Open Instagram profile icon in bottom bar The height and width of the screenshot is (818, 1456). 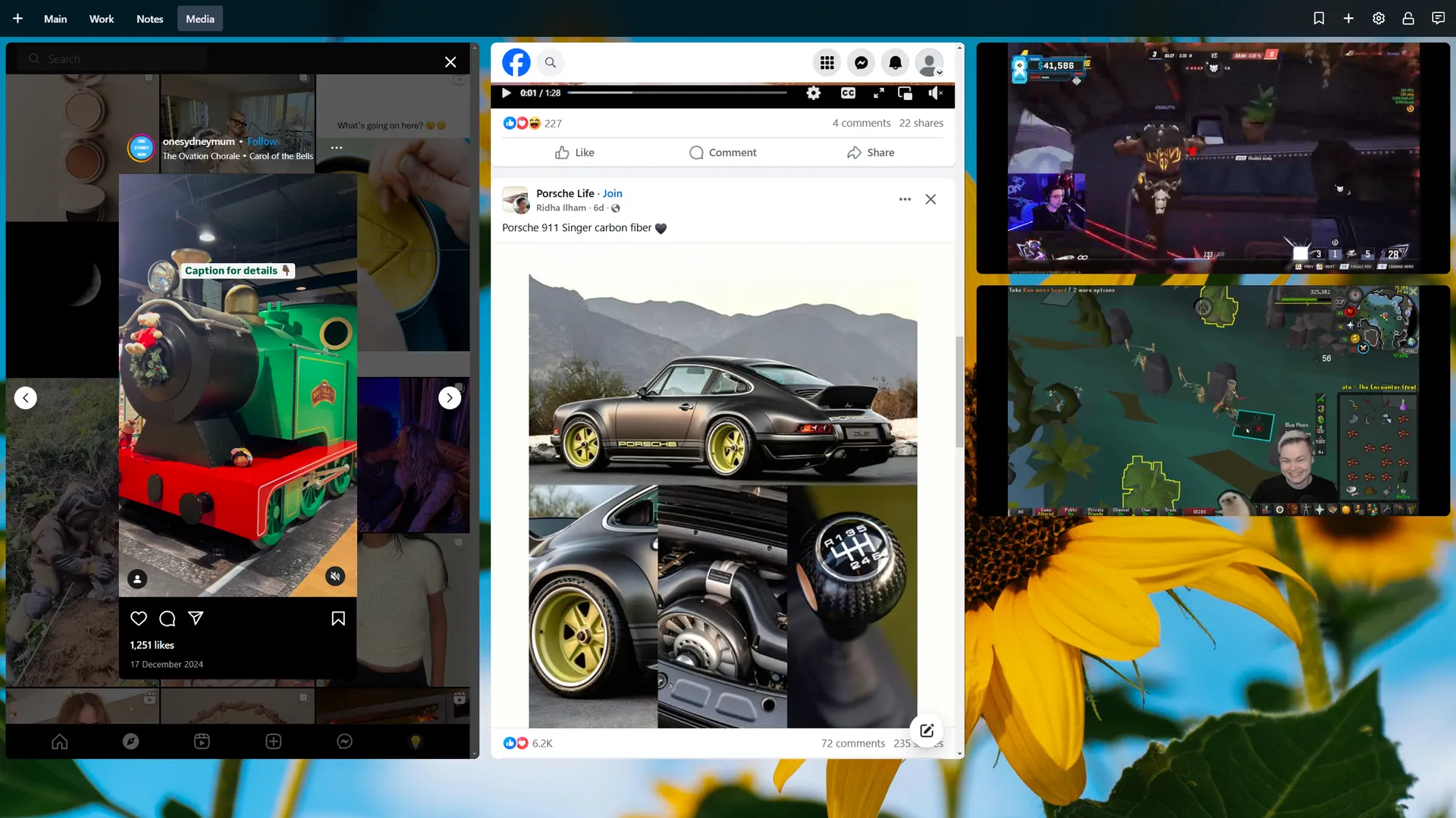point(416,741)
